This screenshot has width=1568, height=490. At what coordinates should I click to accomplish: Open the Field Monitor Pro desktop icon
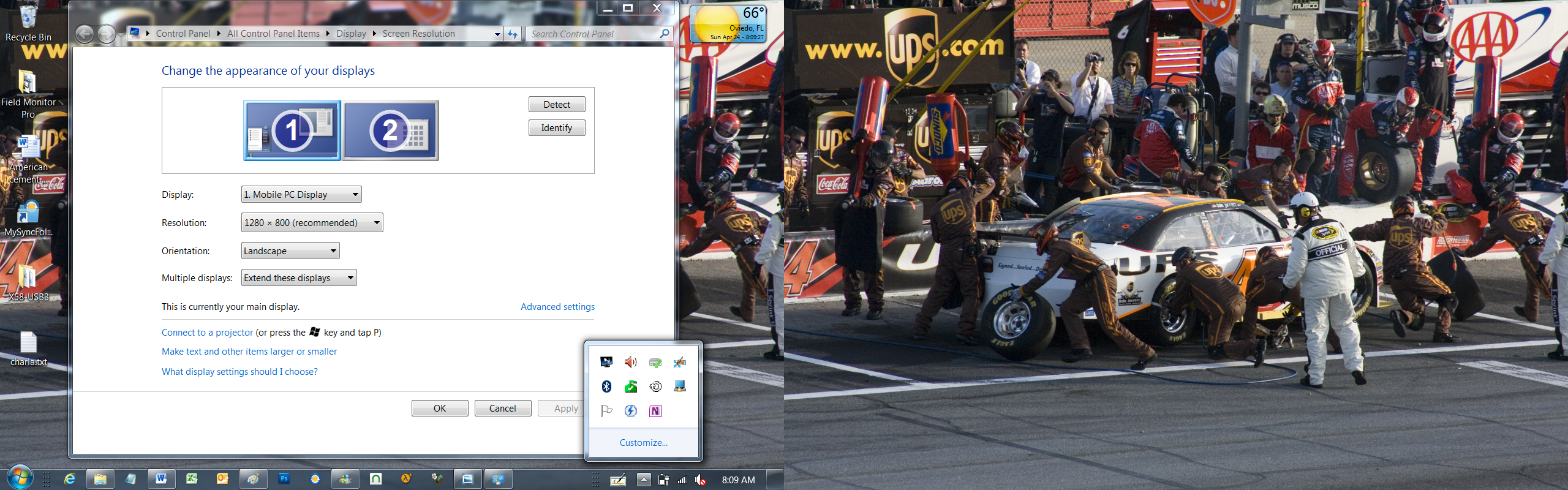pos(28,94)
